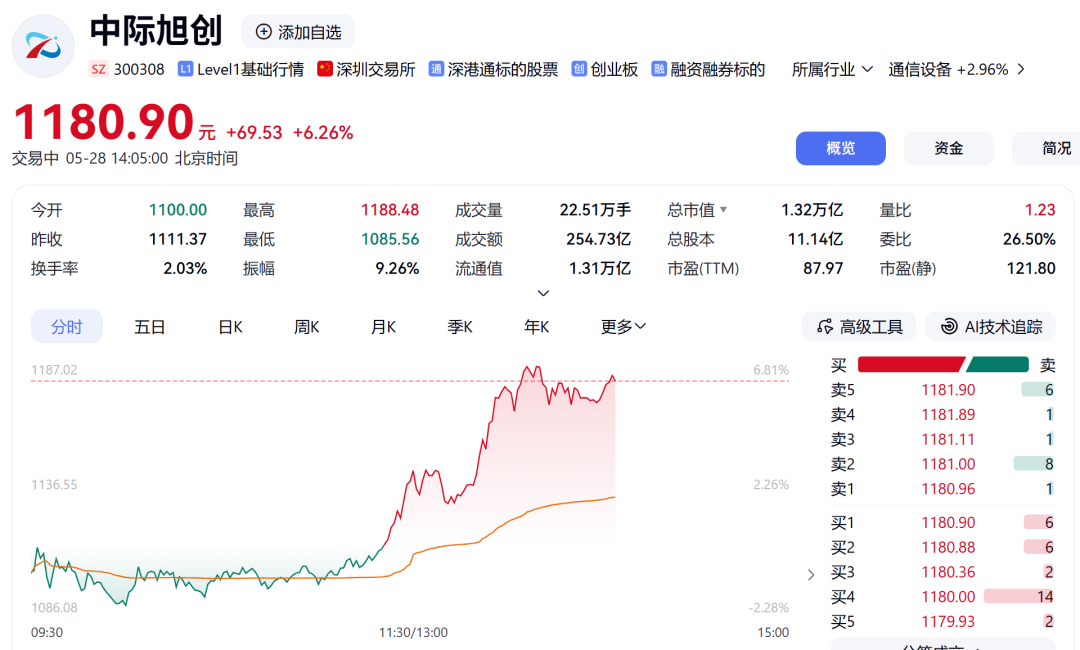This screenshot has height=650, width=1080.
Task: Click the 量比 value 1.23
Action: (x=1040, y=210)
